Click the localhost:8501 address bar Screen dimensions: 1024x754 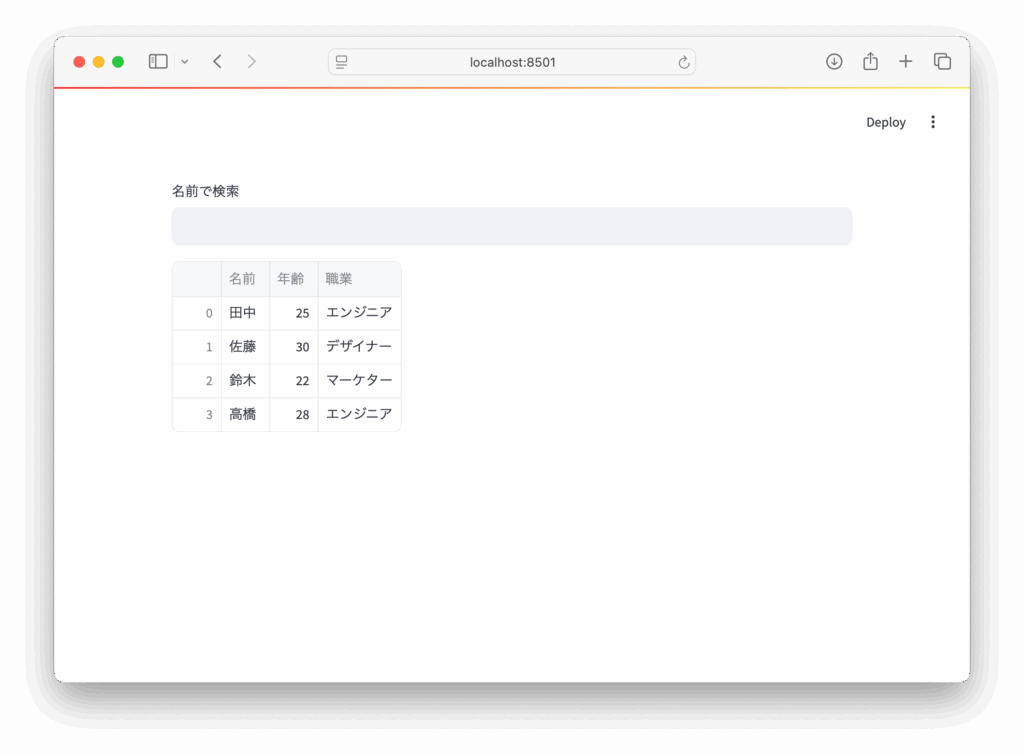[x=512, y=62]
